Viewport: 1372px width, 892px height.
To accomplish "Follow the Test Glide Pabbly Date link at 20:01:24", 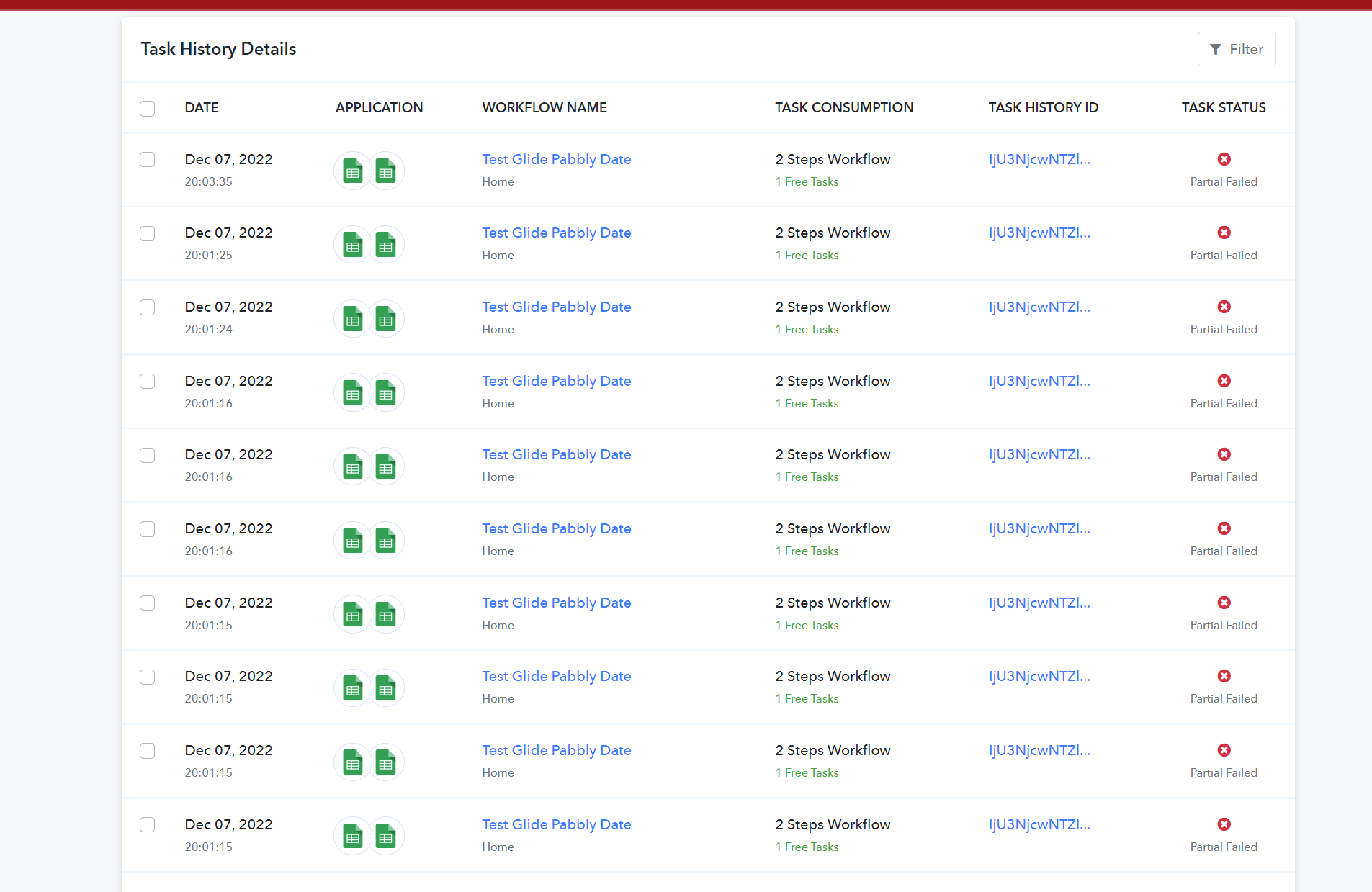I will pos(557,307).
